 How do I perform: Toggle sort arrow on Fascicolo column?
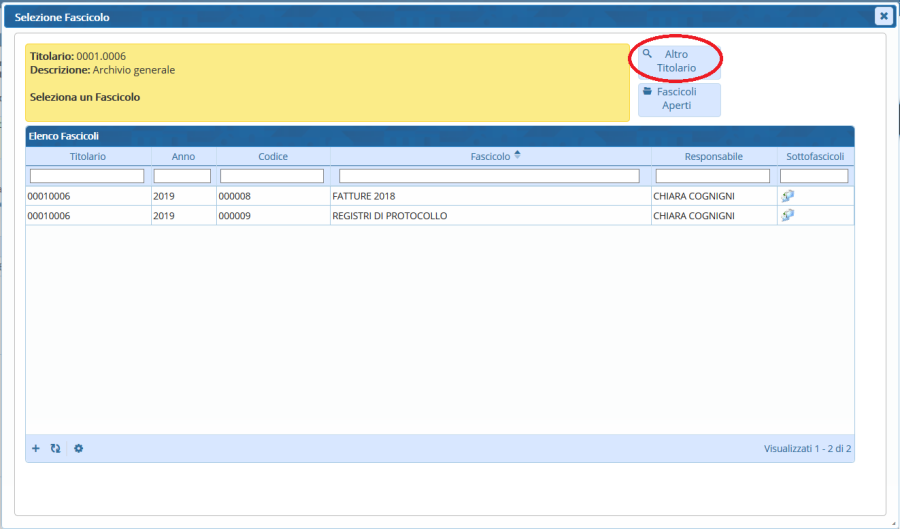click(x=517, y=155)
